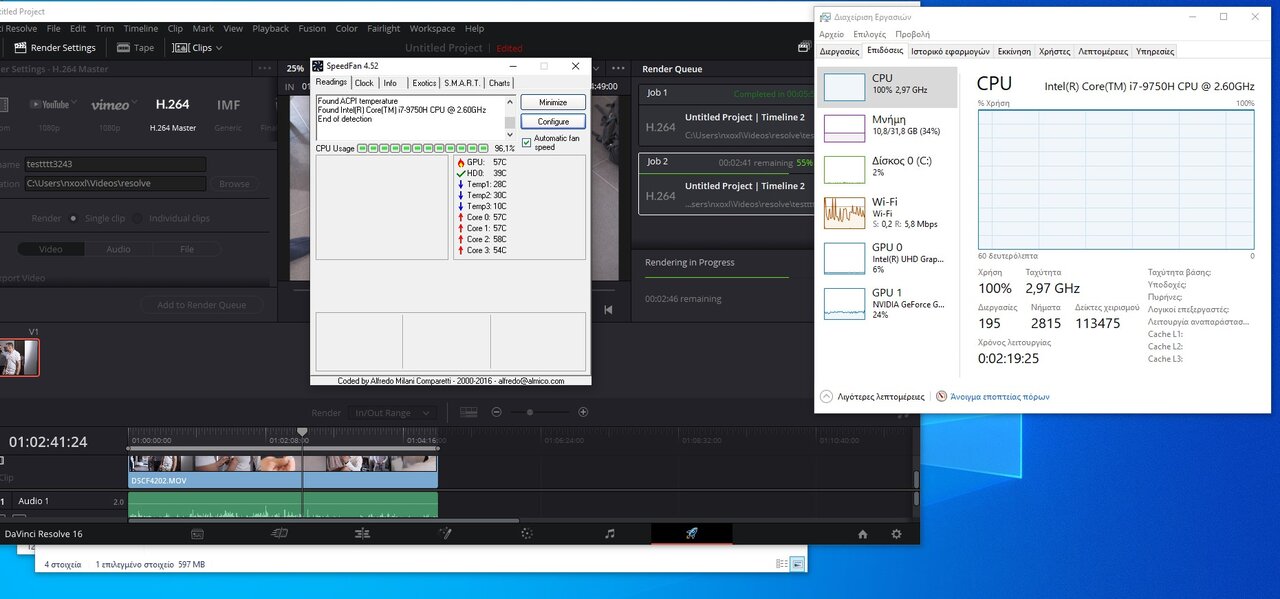This screenshot has width=1280, height=599.
Task: Select the Audio tab in render settings
Action: coord(118,249)
